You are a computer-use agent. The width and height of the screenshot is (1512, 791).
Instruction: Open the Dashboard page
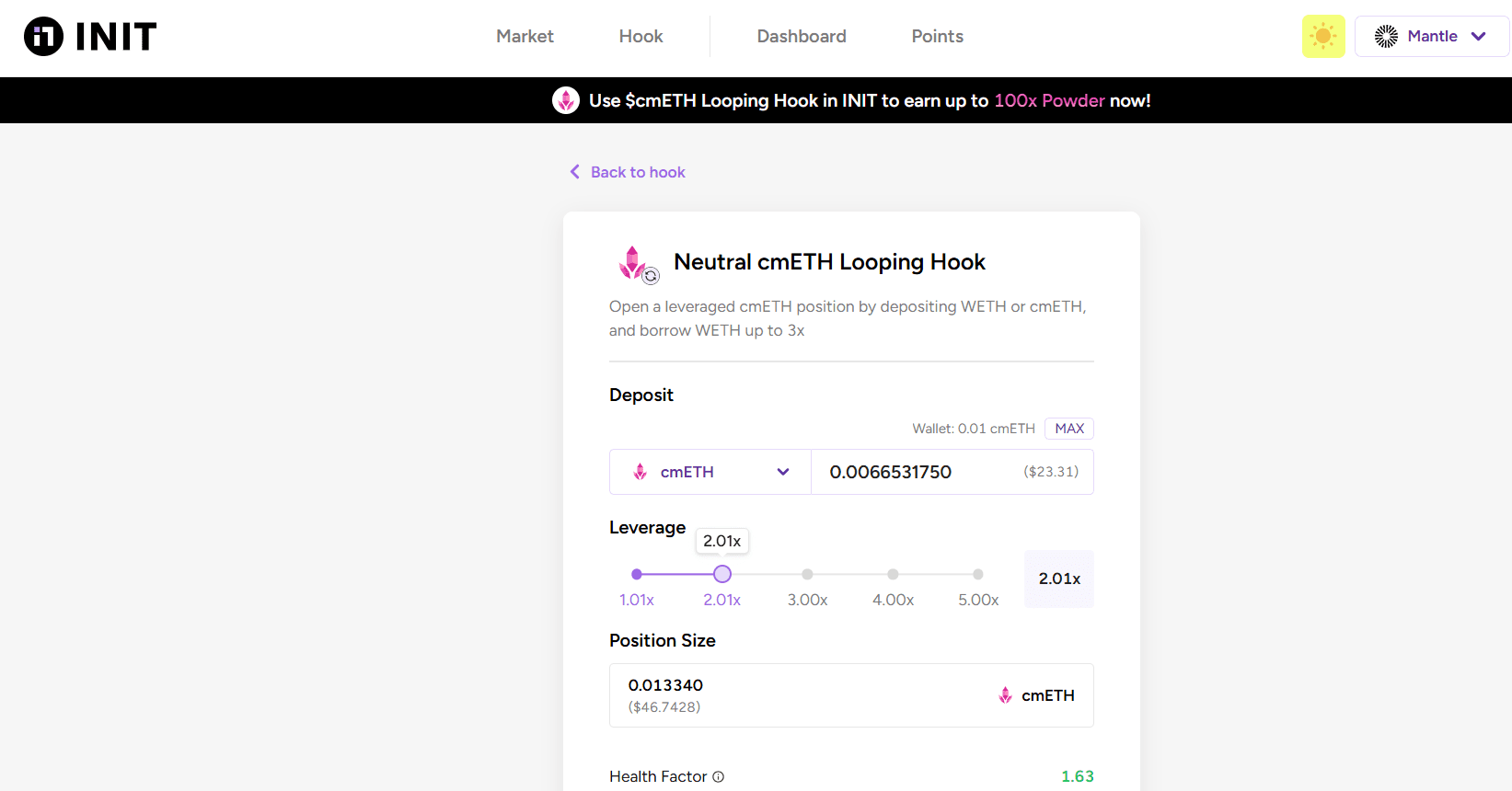click(x=801, y=37)
